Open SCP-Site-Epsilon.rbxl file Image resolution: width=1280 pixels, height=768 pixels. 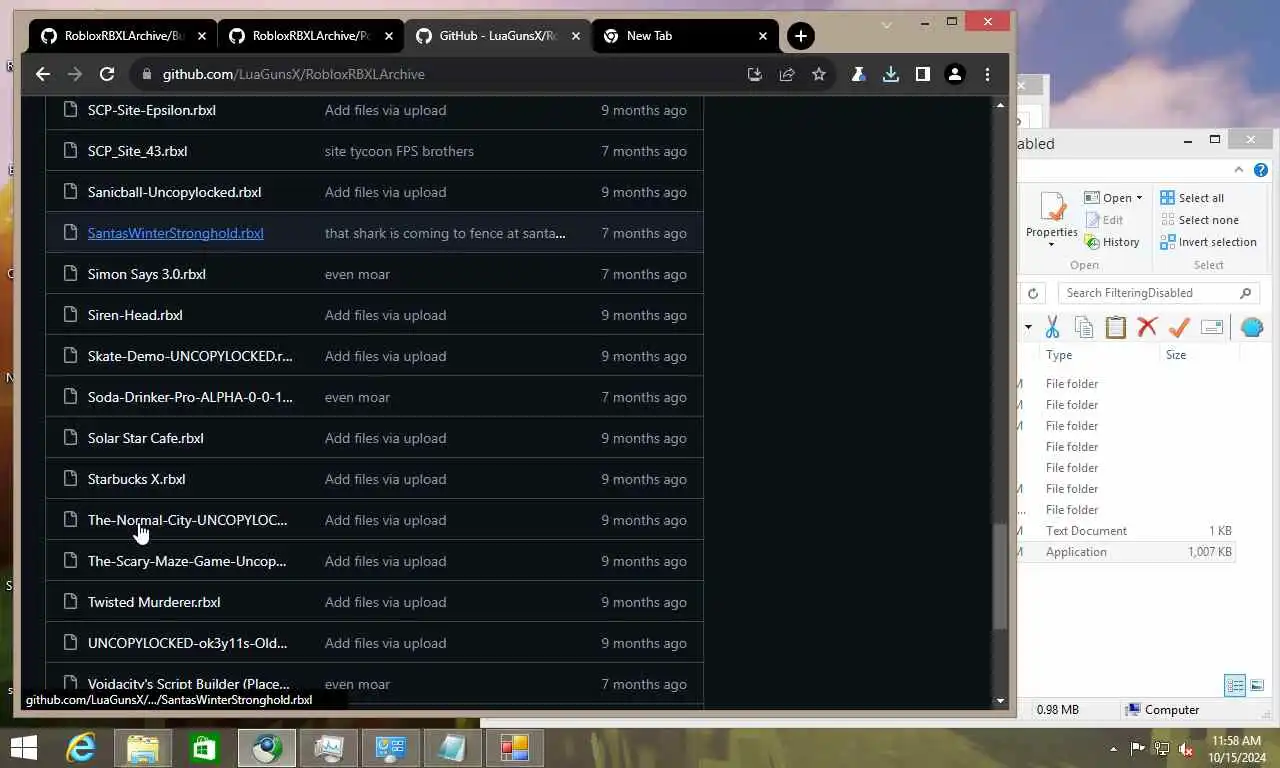[x=152, y=110]
